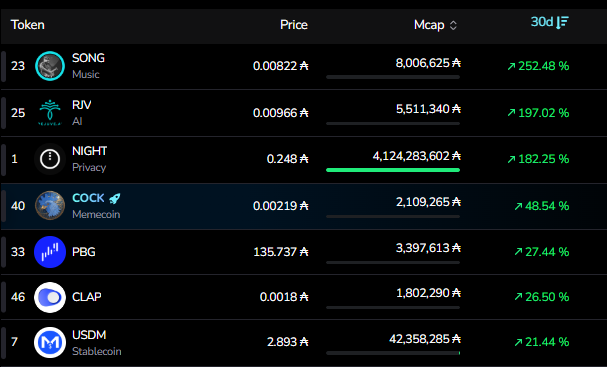Viewport: 607px width, 367px height.
Task: Open the USDM token logo
Action: [50, 342]
